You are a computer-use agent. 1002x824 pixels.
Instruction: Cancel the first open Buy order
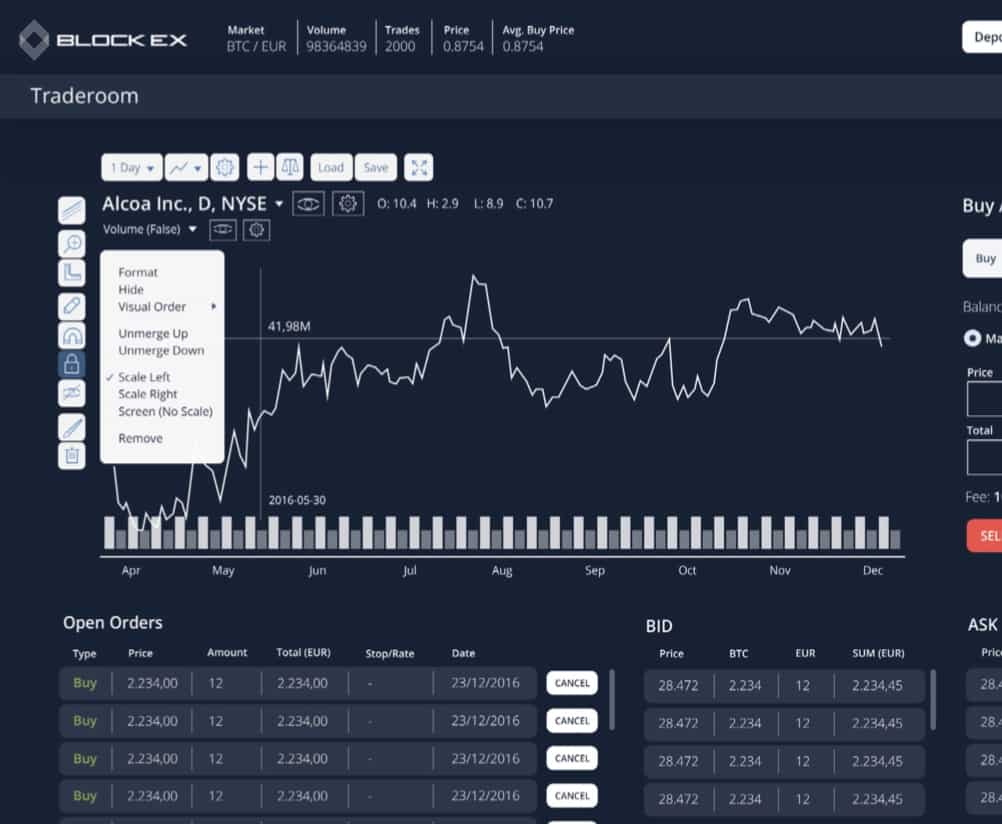point(571,683)
